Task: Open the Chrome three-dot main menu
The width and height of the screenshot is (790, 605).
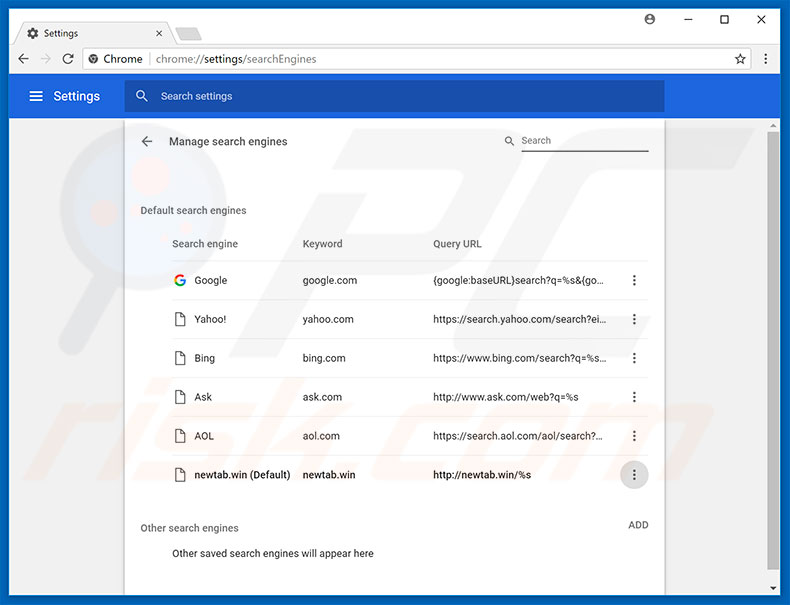Action: point(765,59)
